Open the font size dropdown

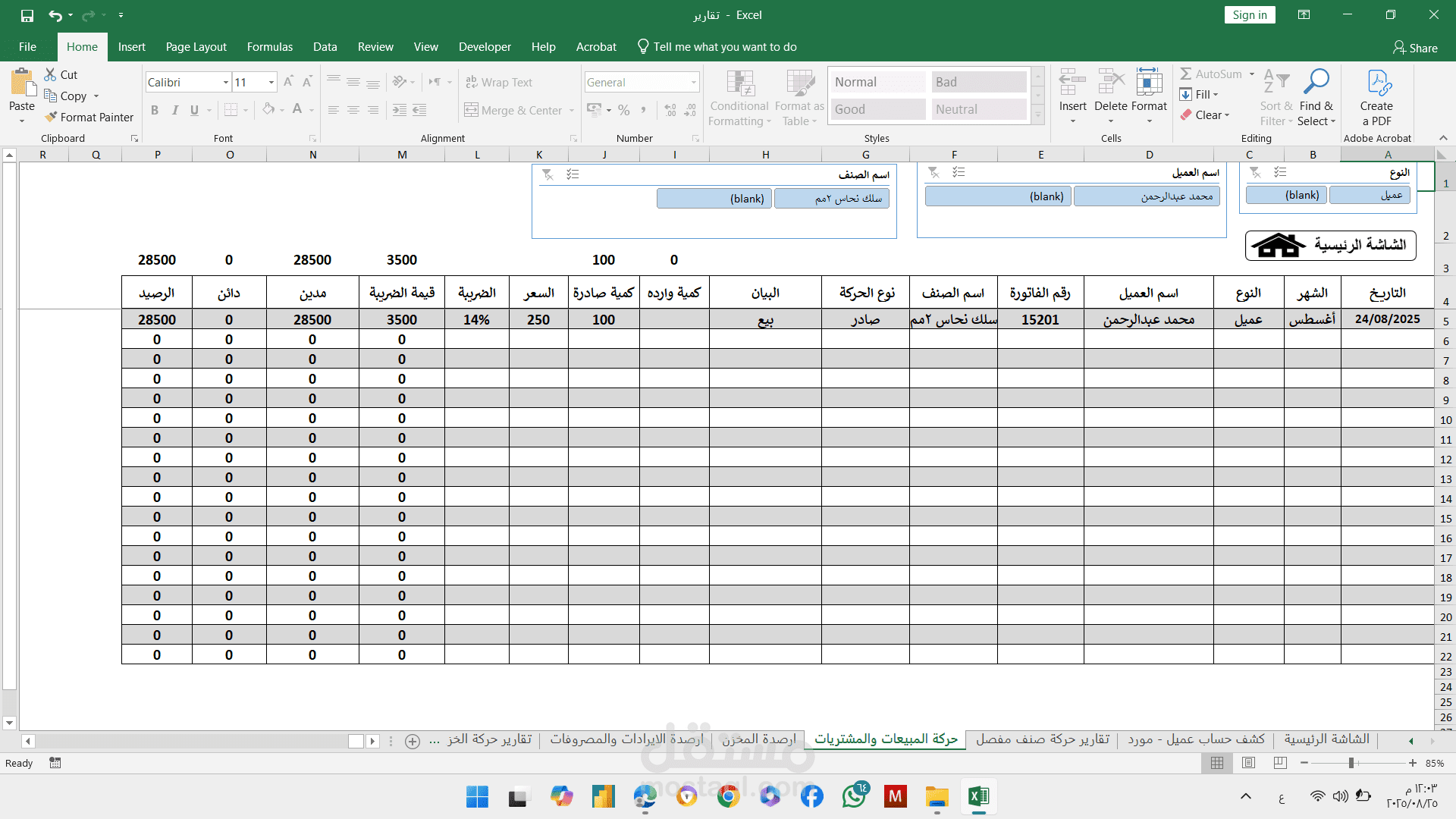(x=271, y=83)
